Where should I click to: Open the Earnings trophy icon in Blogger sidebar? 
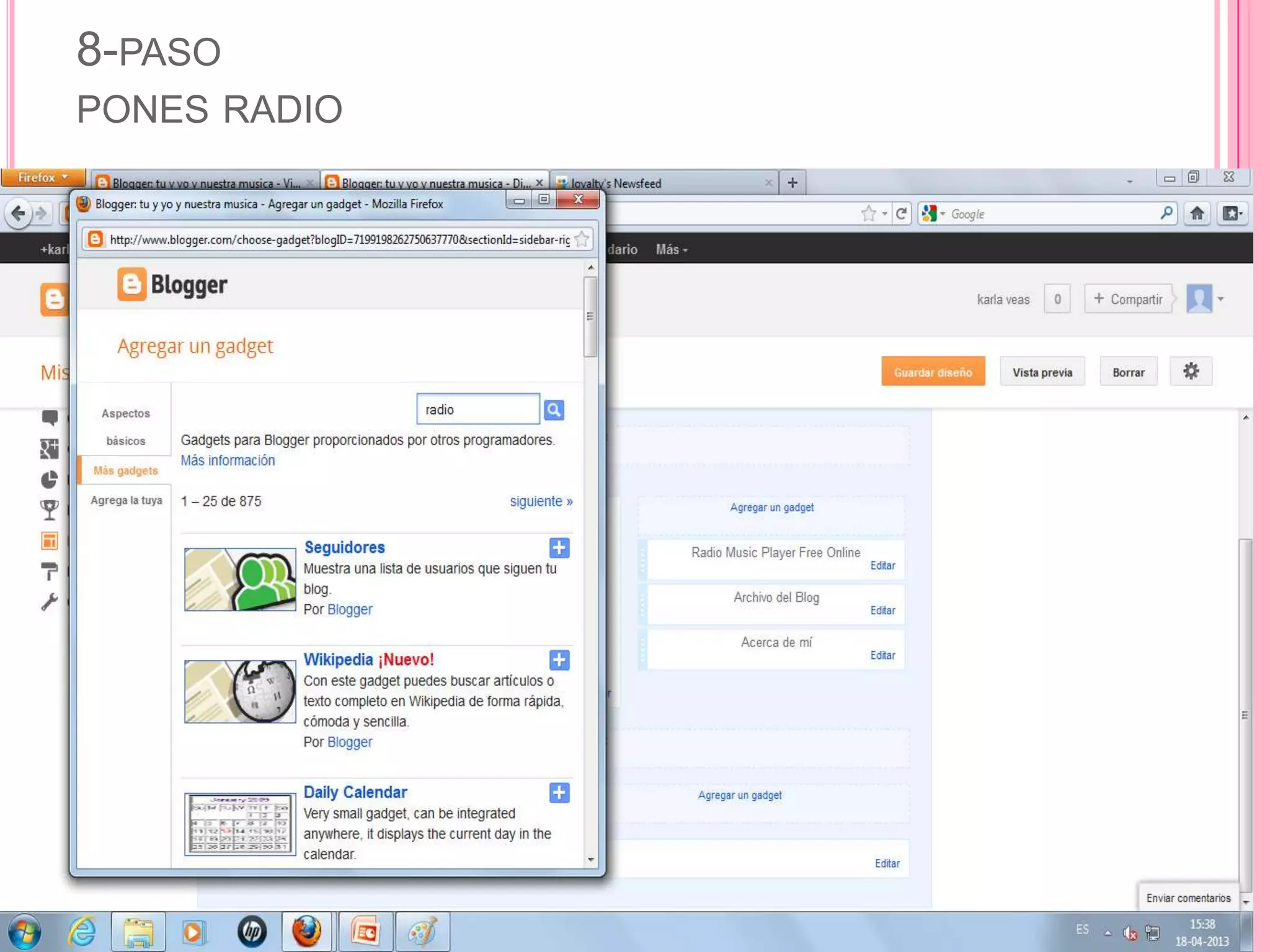(x=50, y=509)
